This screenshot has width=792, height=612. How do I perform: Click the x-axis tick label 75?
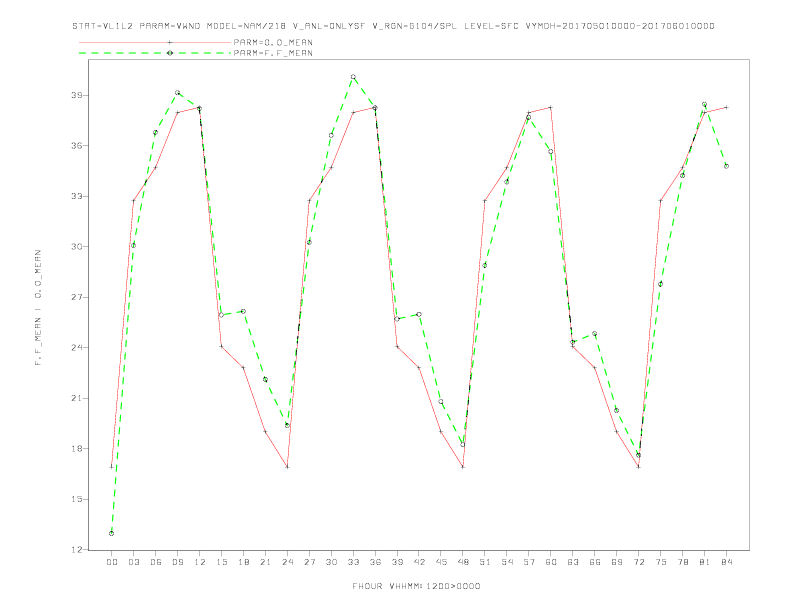661,562
